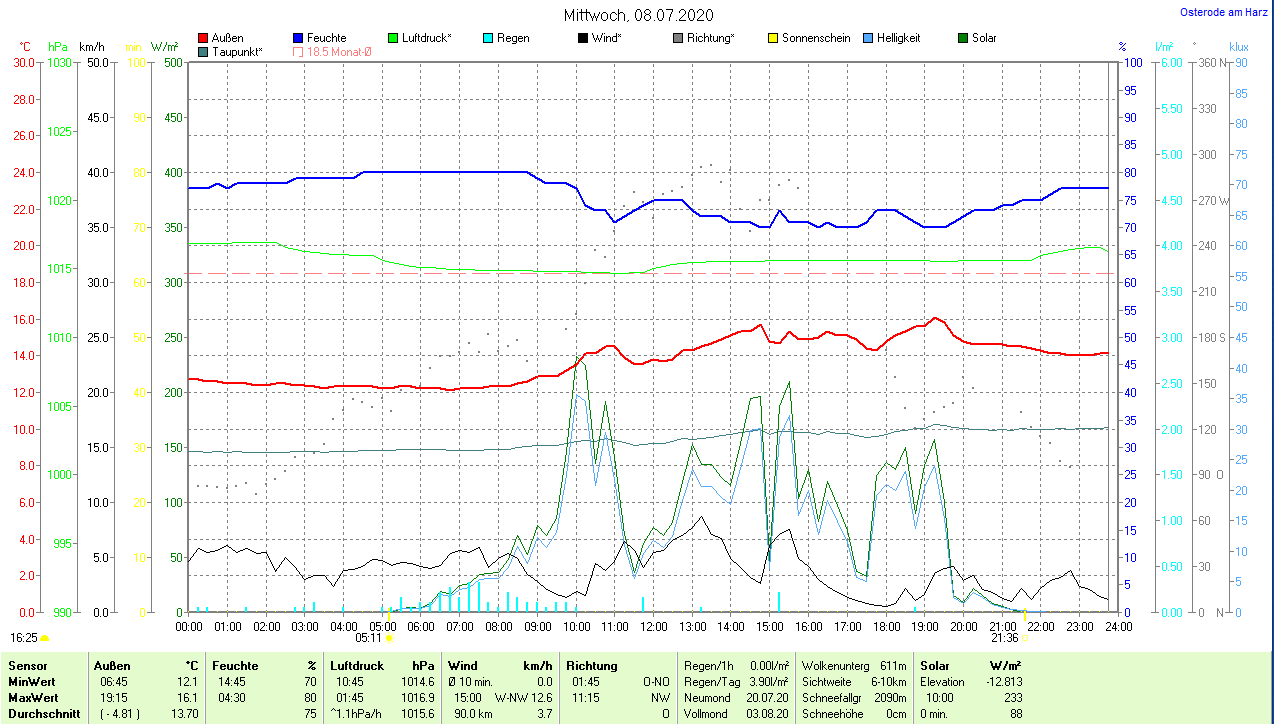
Task: Click the sunset marker at 21:36
Action: 1024,637
